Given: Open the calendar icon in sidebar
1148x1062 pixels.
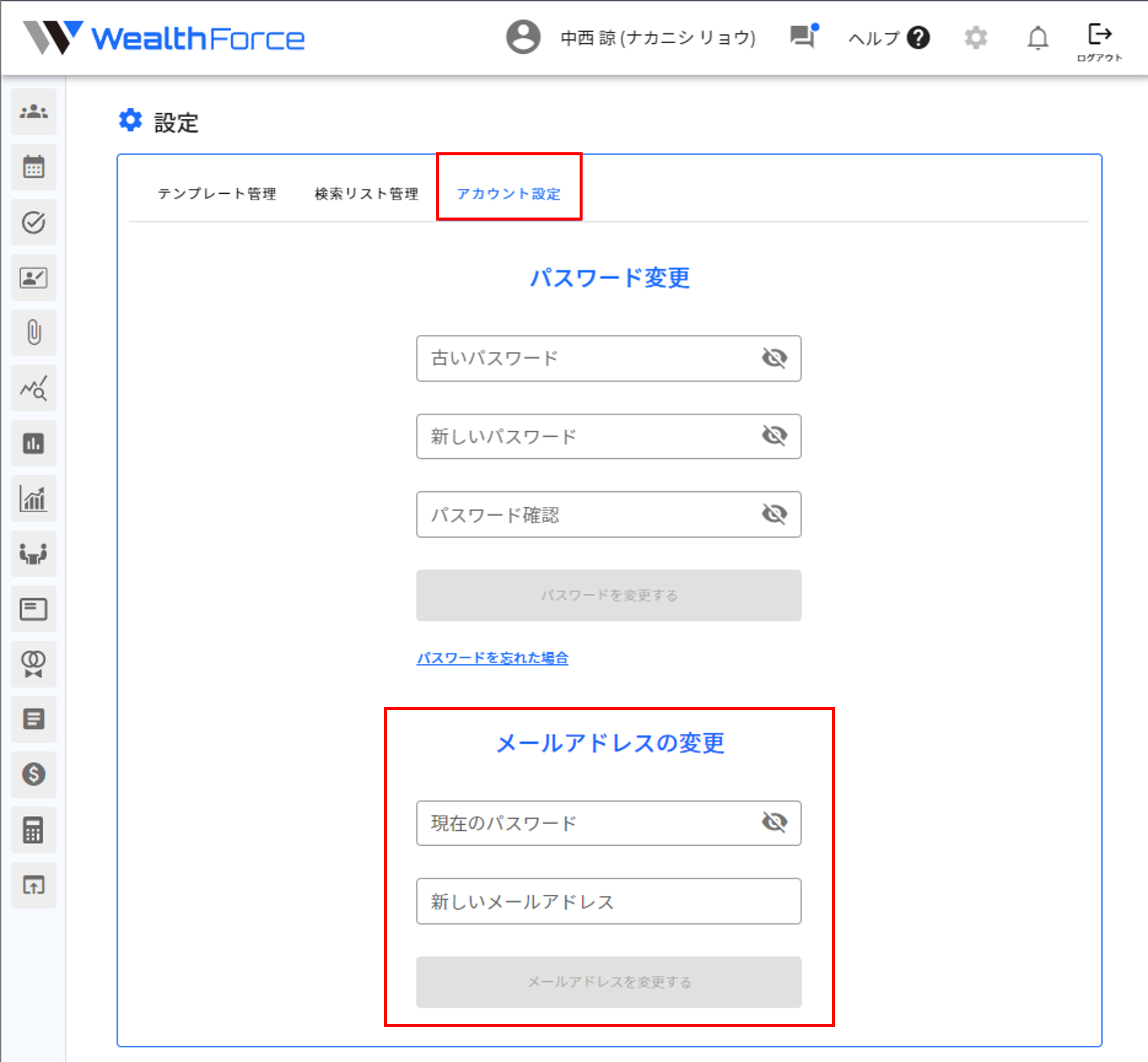Looking at the screenshot, I should (x=33, y=166).
